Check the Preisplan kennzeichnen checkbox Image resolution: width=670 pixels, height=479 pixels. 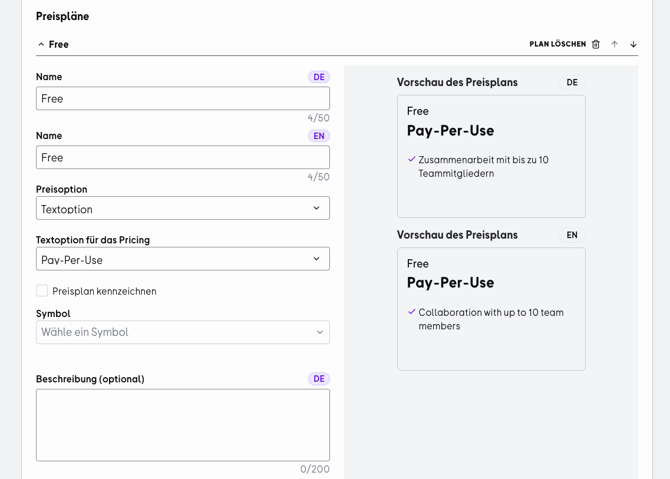[42, 291]
